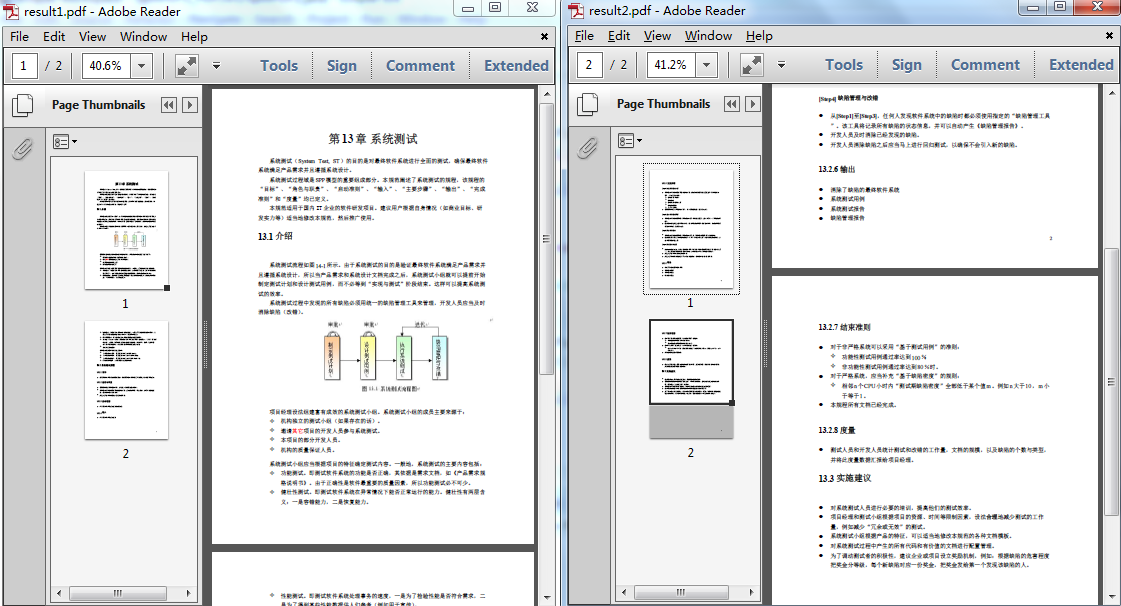Viewport: 1121px width, 606px height.
Task: Click scroll-down arrow of result1.pdf document
Action: pos(547,597)
